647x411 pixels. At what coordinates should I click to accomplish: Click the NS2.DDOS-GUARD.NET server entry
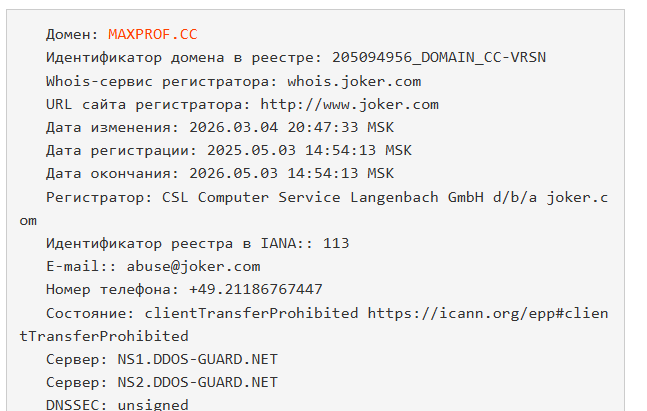(x=193, y=382)
